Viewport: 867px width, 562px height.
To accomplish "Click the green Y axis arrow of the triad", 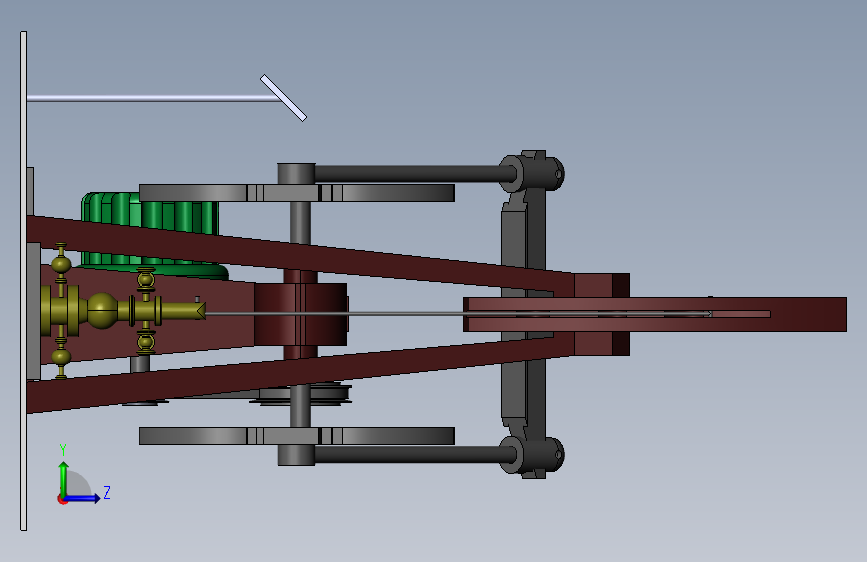I will point(64,479).
